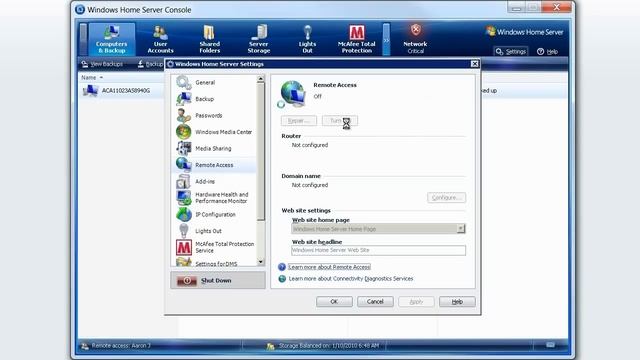Image resolution: width=640 pixels, height=360 pixels.
Task: Select Remote Access settings icon
Action: click(x=184, y=164)
